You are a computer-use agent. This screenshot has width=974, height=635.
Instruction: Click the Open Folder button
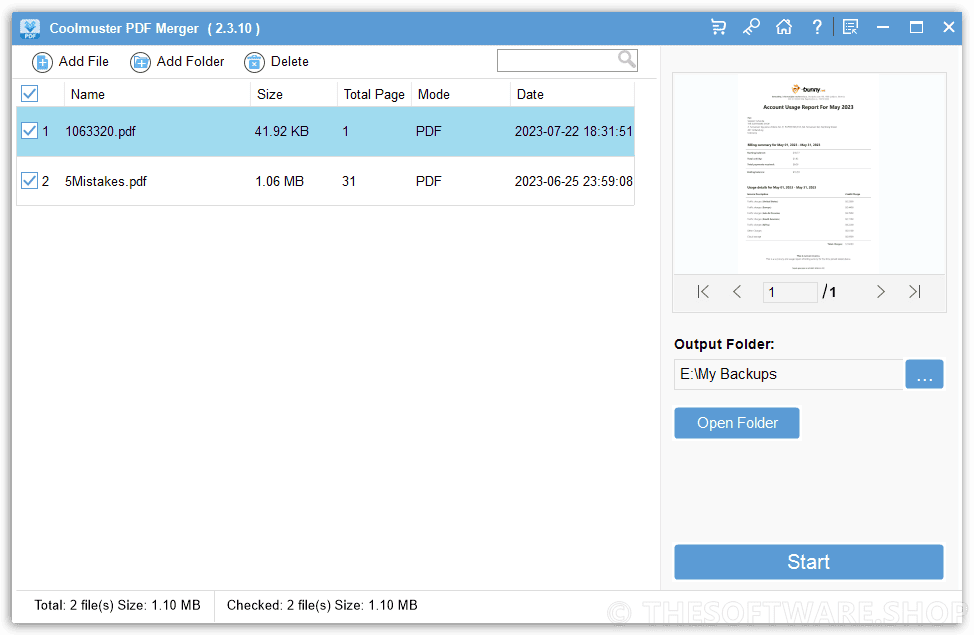[x=737, y=423]
